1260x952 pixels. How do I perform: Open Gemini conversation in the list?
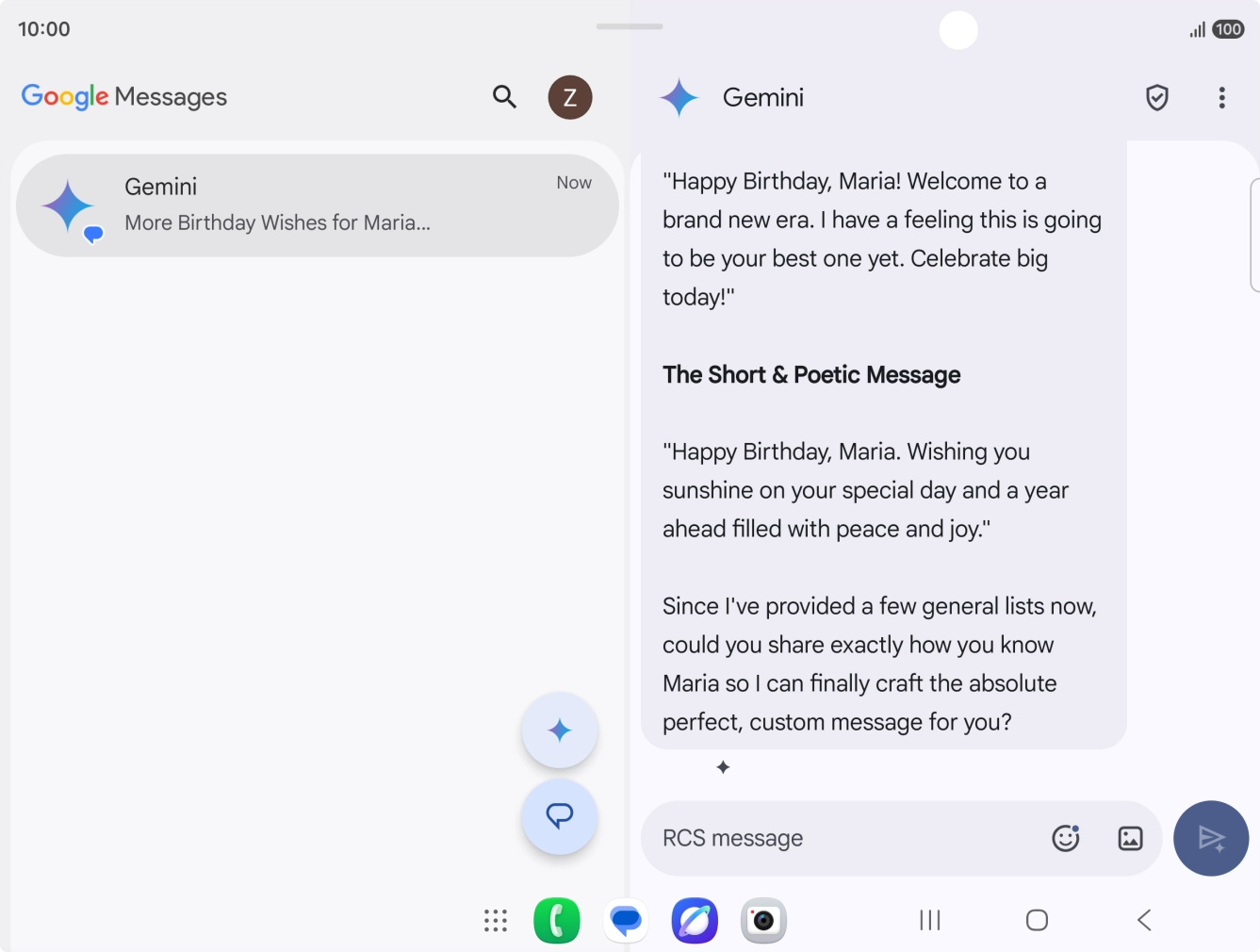pyautogui.click(x=318, y=205)
